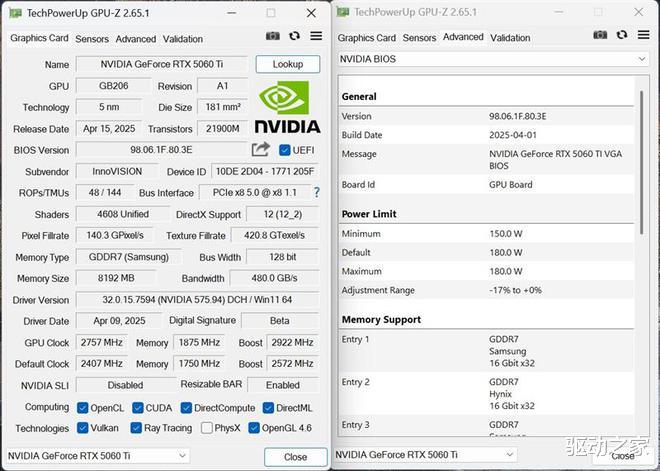The height and width of the screenshot is (471, 660).
Task: Toggle the Vulkan checkbox
Action: tap(82, 428)
